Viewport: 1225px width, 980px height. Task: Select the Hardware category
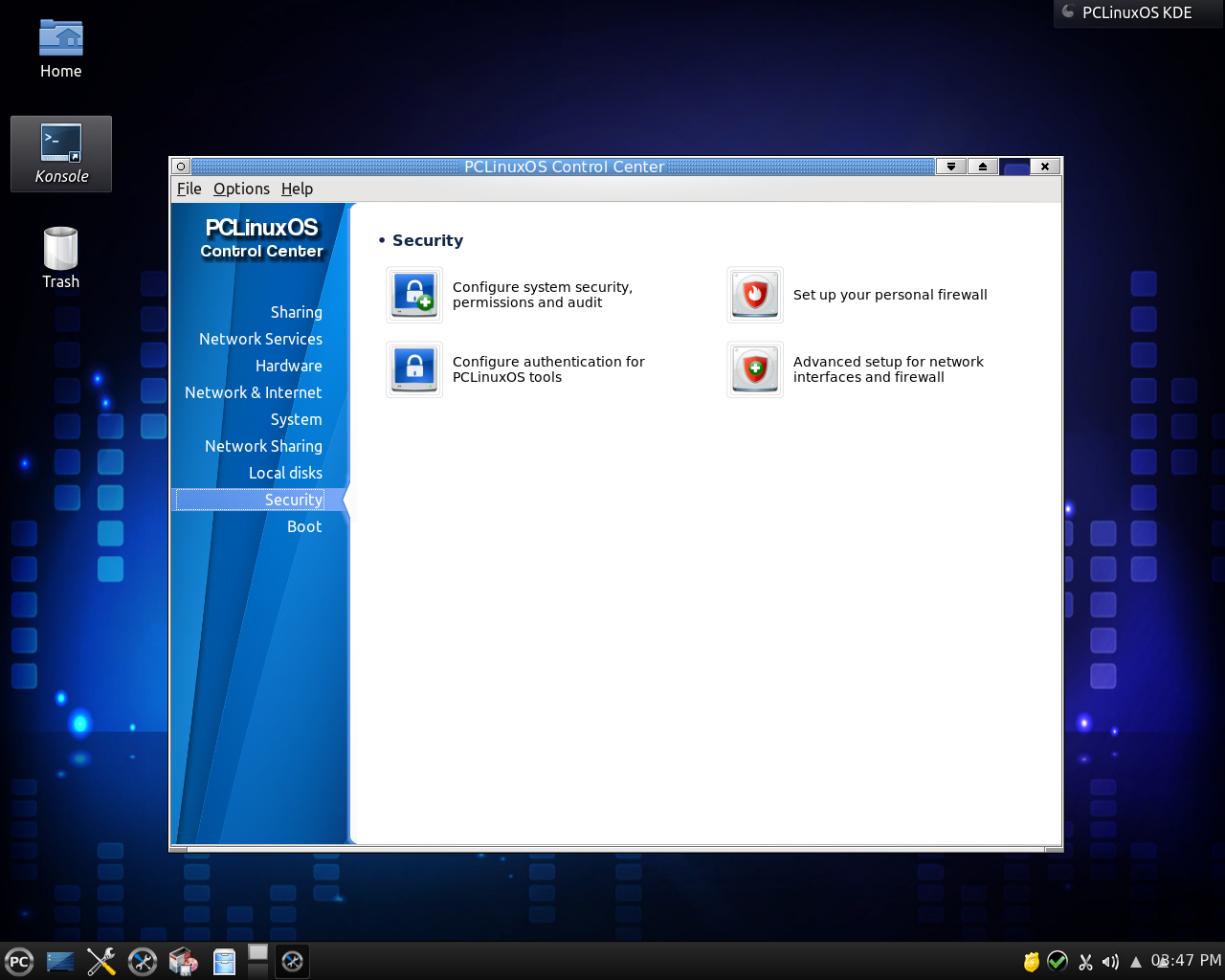[289, 366]
